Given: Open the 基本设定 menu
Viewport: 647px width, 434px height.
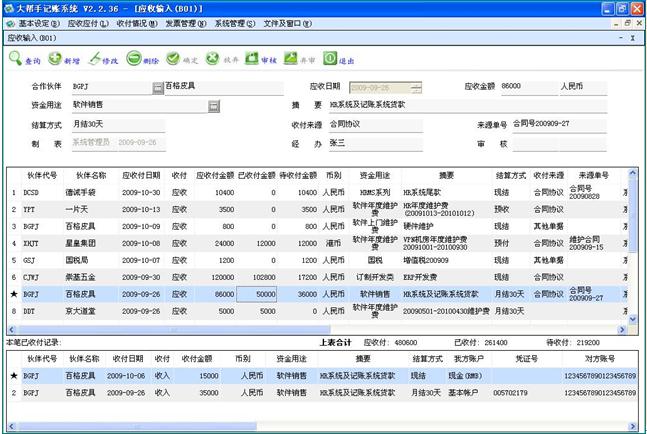Looking at the screenshot, I should [39, 24].
